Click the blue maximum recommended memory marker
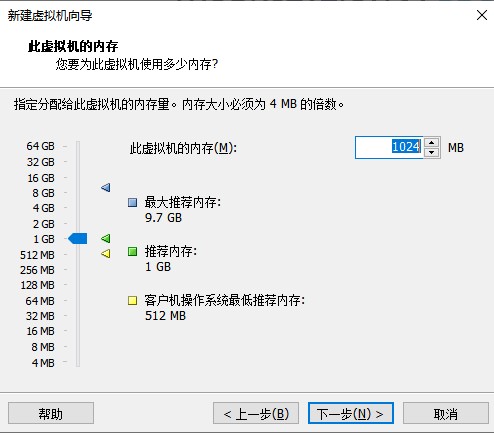 [106, 188]
